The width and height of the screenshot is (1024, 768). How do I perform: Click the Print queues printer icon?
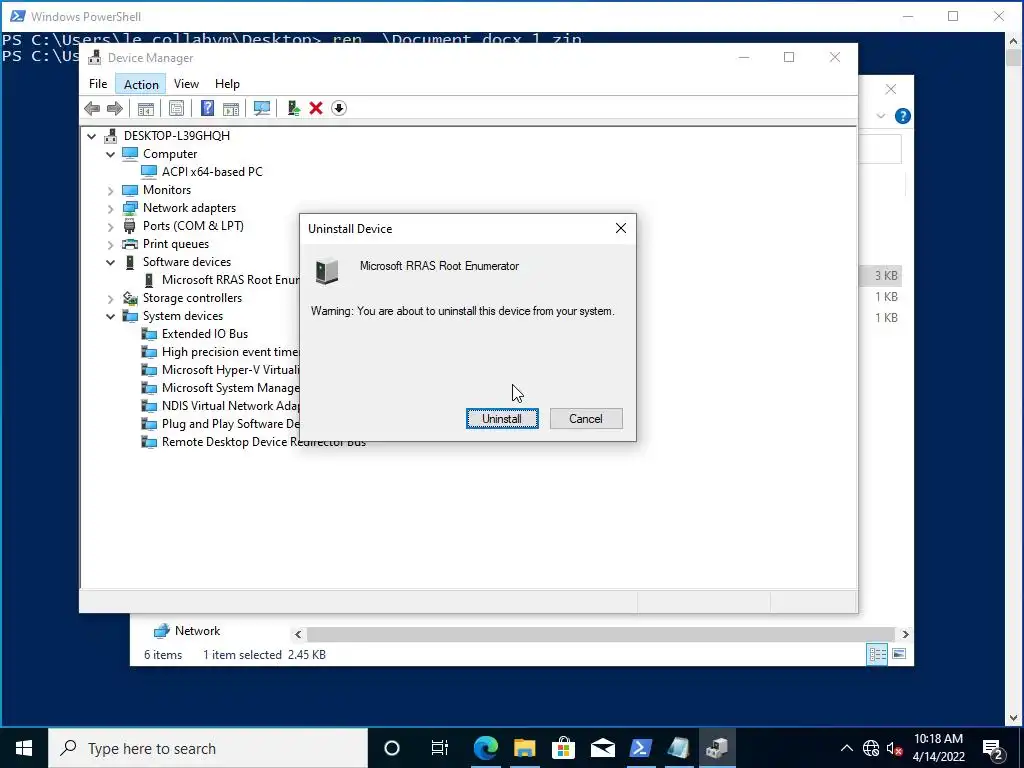[x=130, y=244]
